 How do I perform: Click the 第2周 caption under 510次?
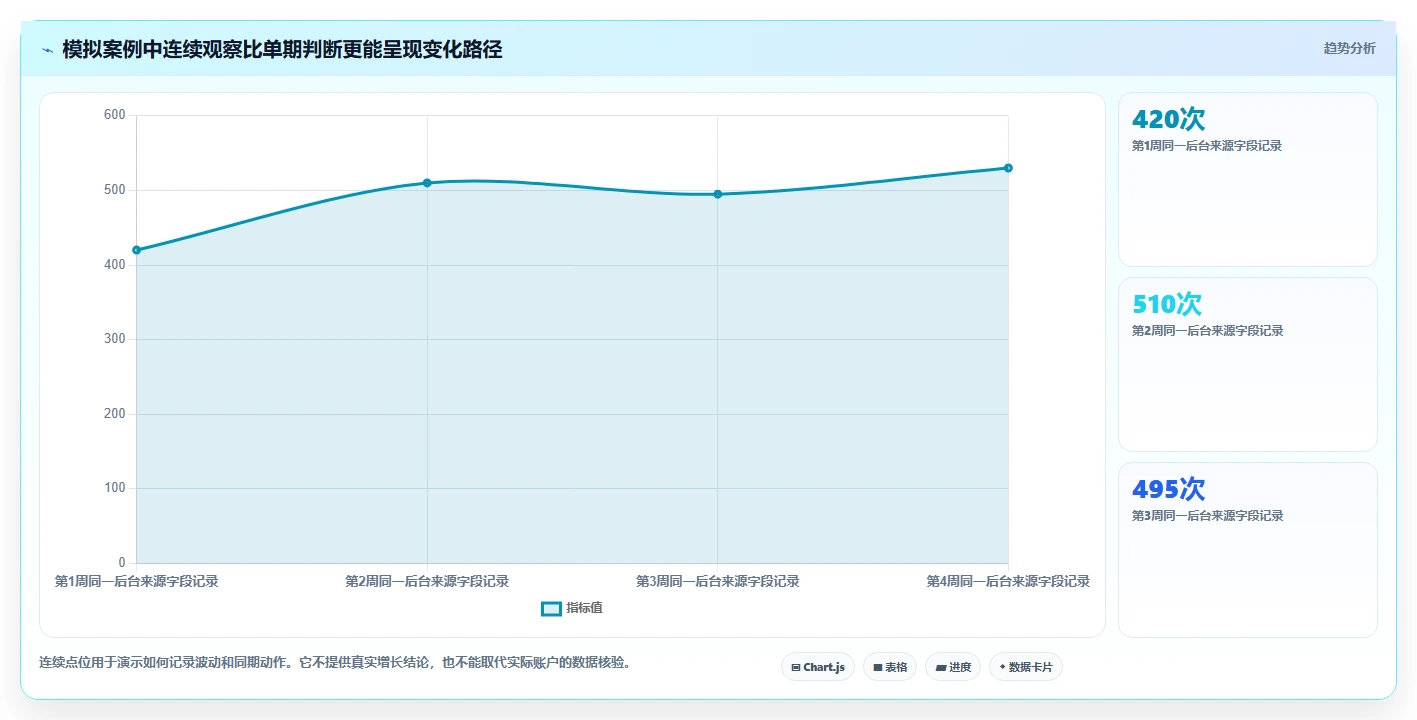coord(1207,331)
